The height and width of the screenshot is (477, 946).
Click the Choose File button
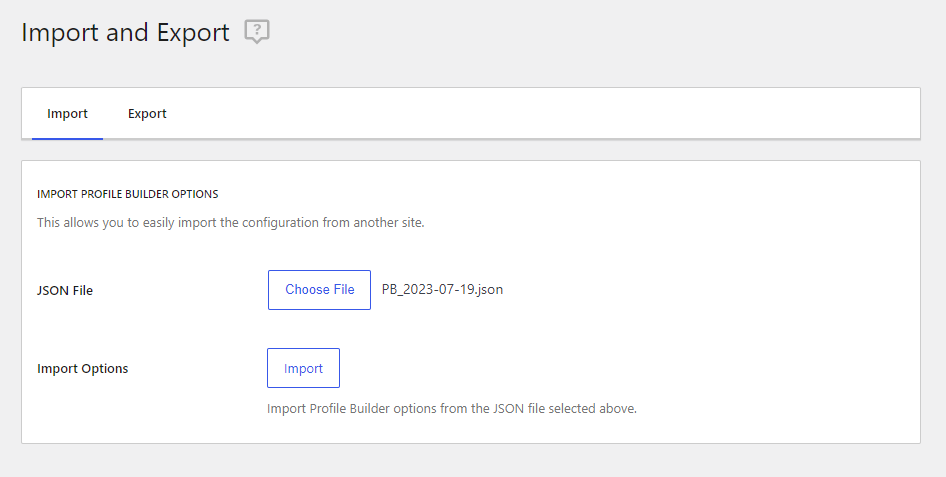319,290
